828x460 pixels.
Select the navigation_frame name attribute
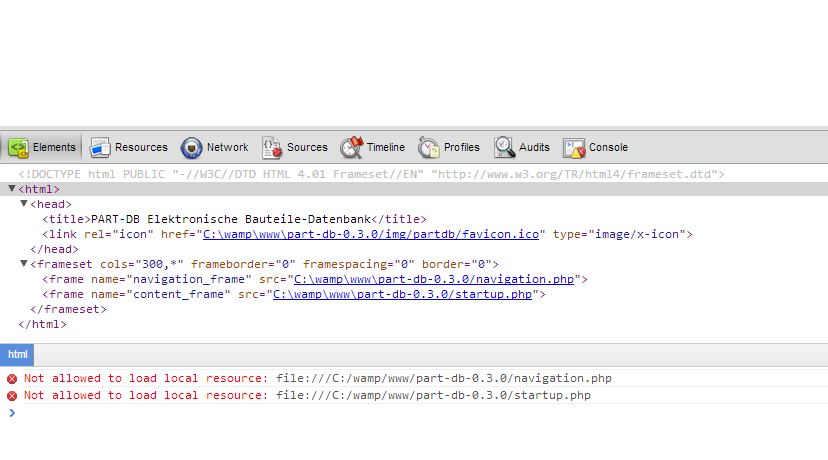(x=171, y=279)
